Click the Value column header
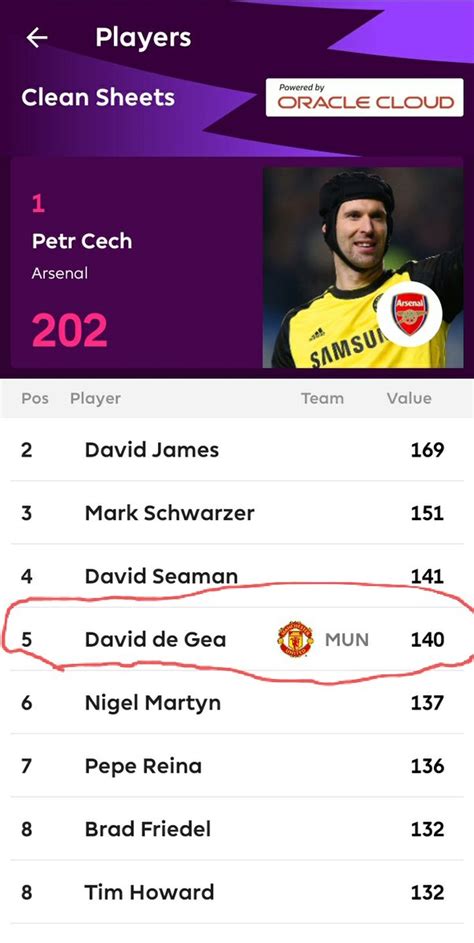 [x=409, y=398]
